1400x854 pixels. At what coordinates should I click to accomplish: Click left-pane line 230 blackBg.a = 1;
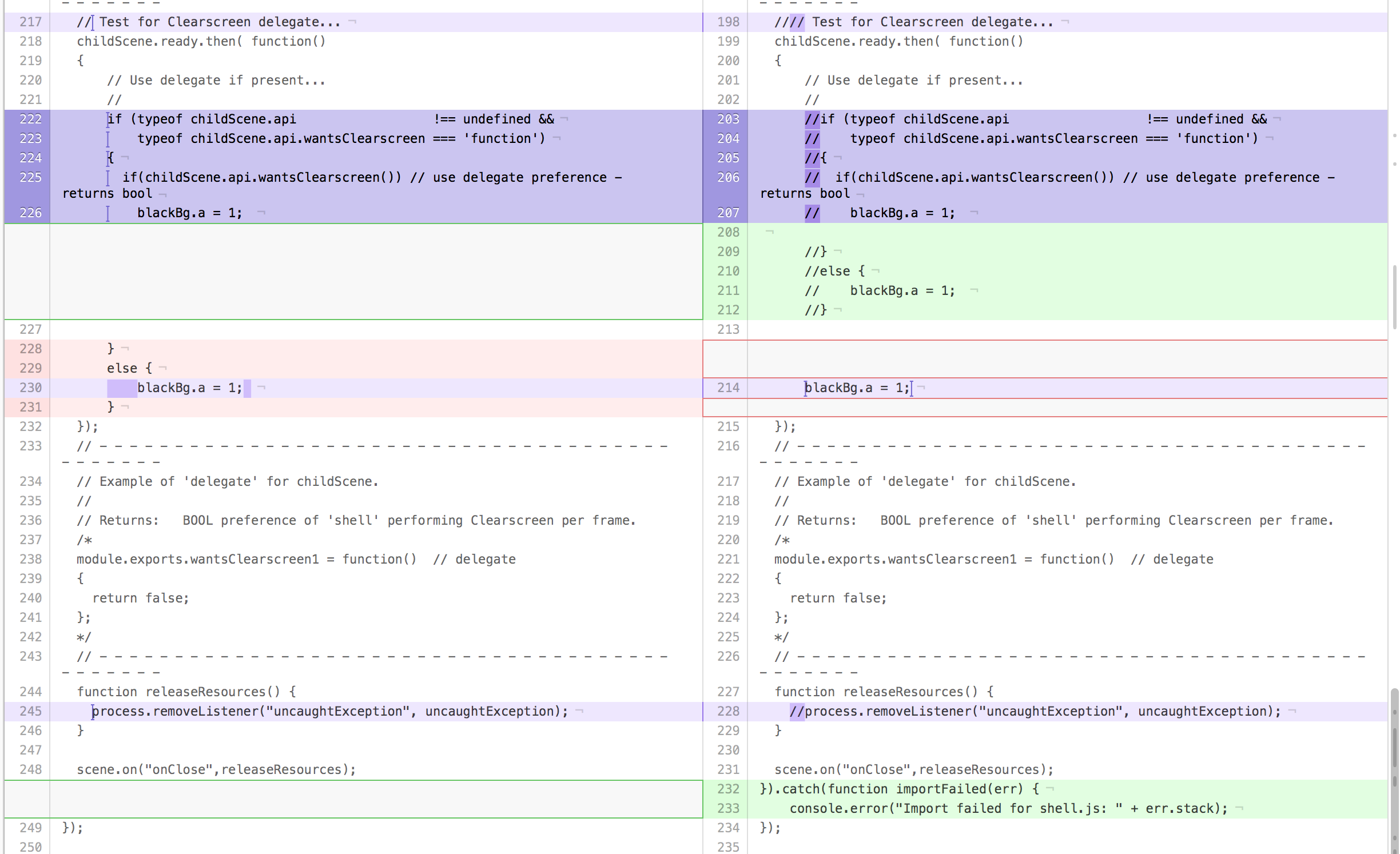point(189,388)
